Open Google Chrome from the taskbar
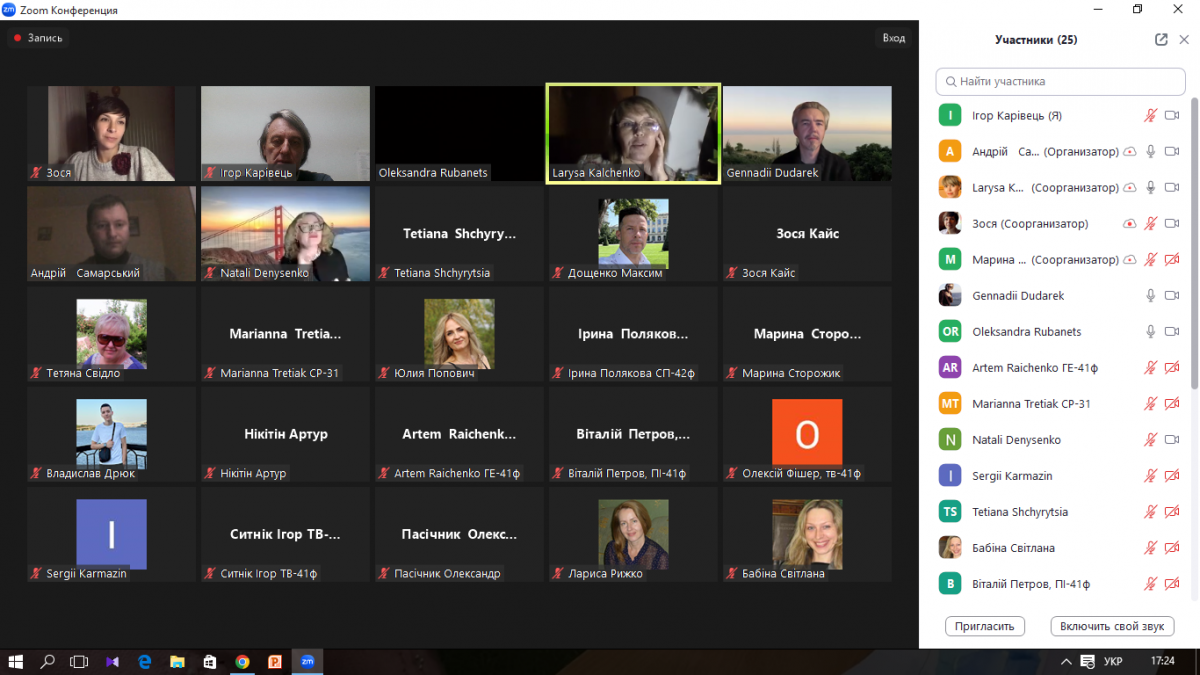Viewport: 1200px width, 675px height. 242,661
